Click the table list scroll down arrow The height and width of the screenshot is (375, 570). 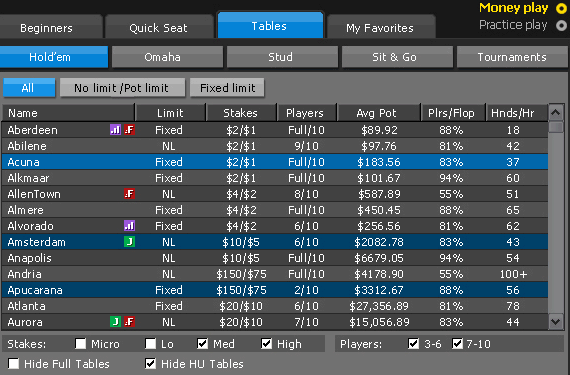pyautogui.click(x=556, y=322)
